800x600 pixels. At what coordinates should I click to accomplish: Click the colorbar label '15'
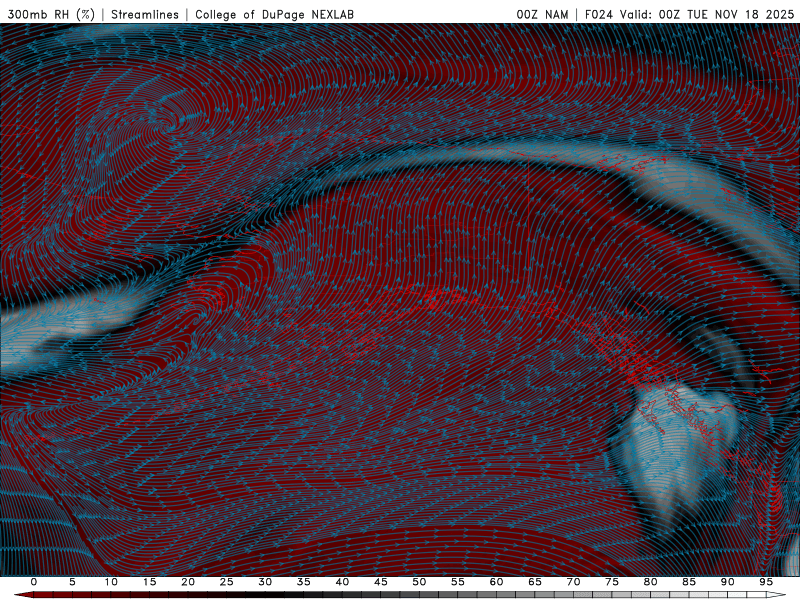point(149,582)
